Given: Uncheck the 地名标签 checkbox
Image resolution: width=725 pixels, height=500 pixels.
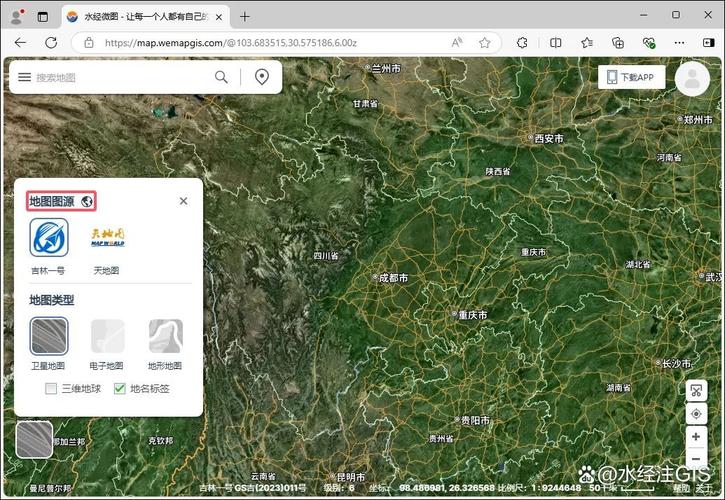Looking at the screenshot, I should pyautogui.click(x=119, y=389).
